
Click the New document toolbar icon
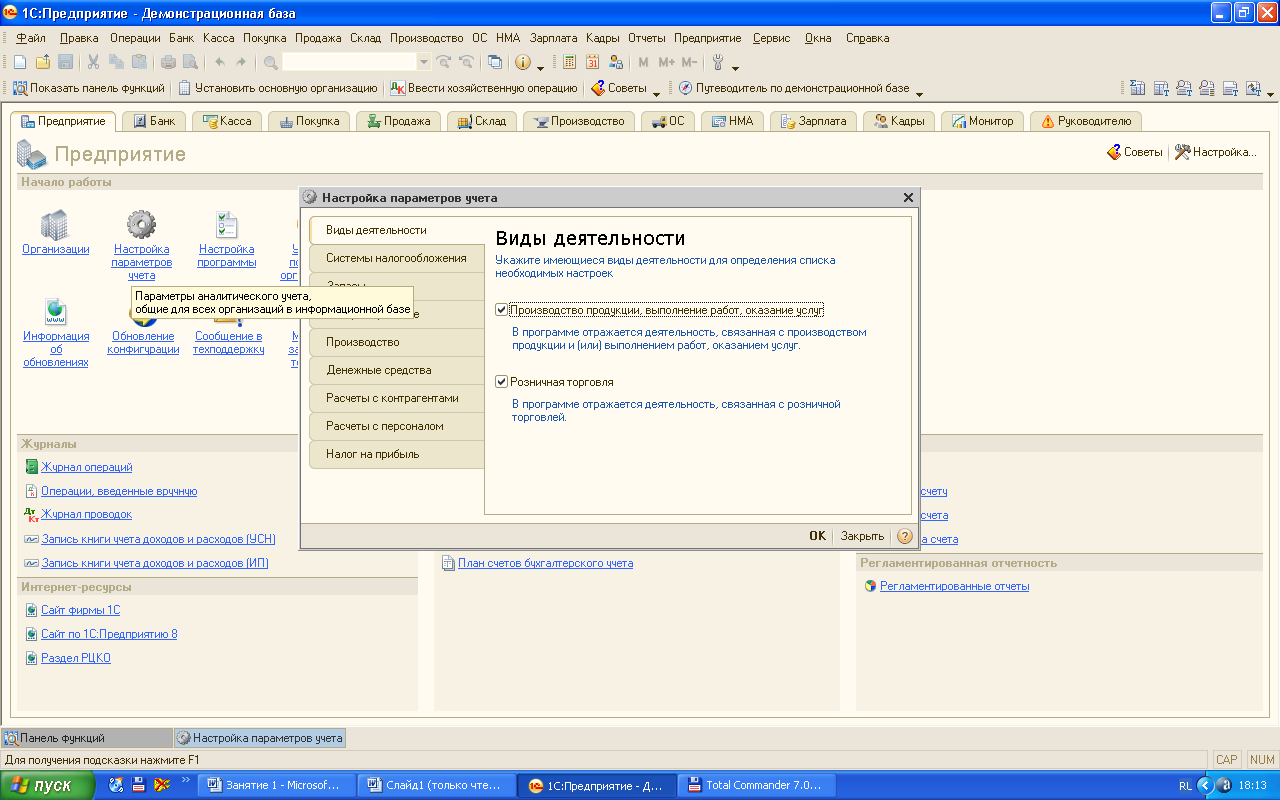coord(20,62)
